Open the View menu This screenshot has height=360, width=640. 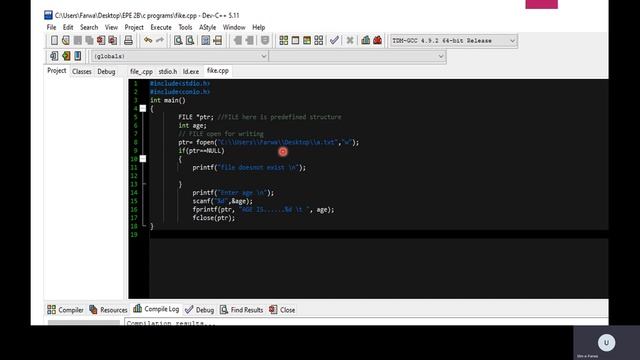pos(111,27)
